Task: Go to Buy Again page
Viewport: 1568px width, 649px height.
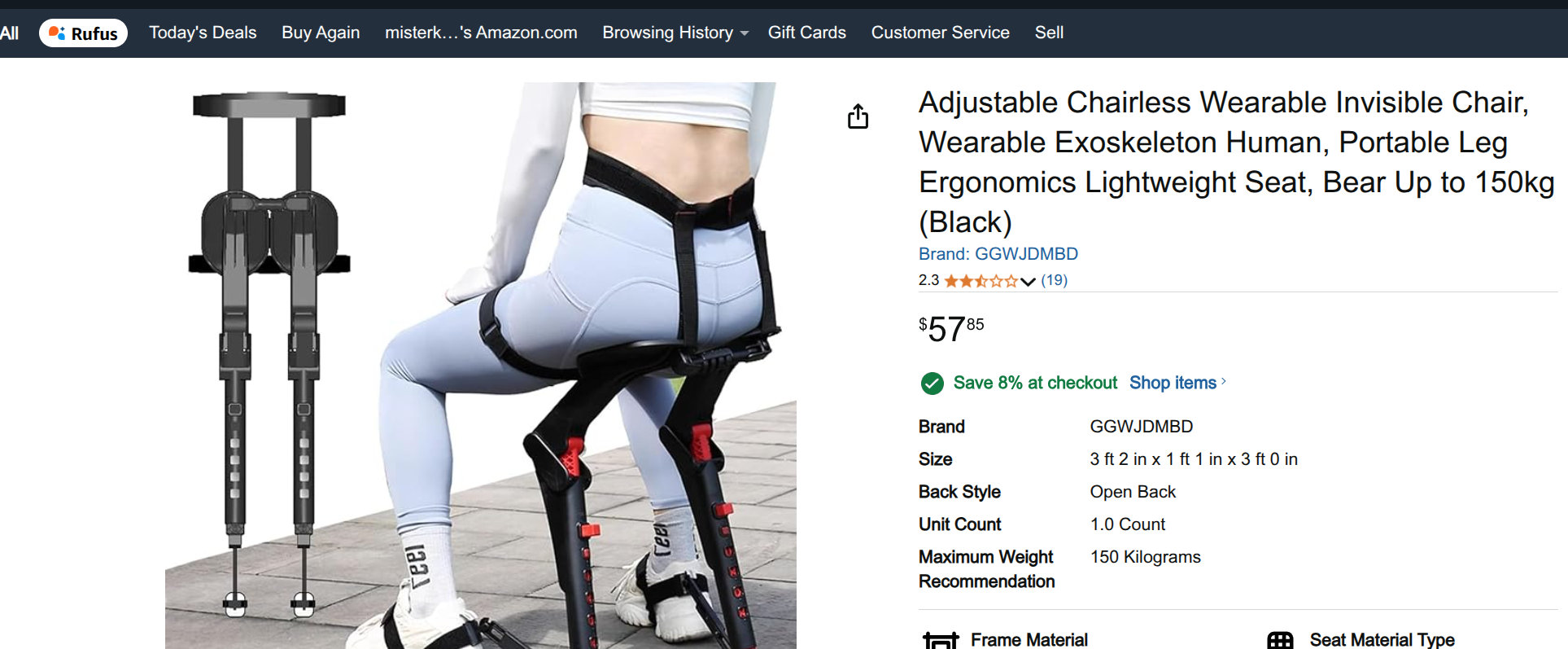Action: [321, 33]
